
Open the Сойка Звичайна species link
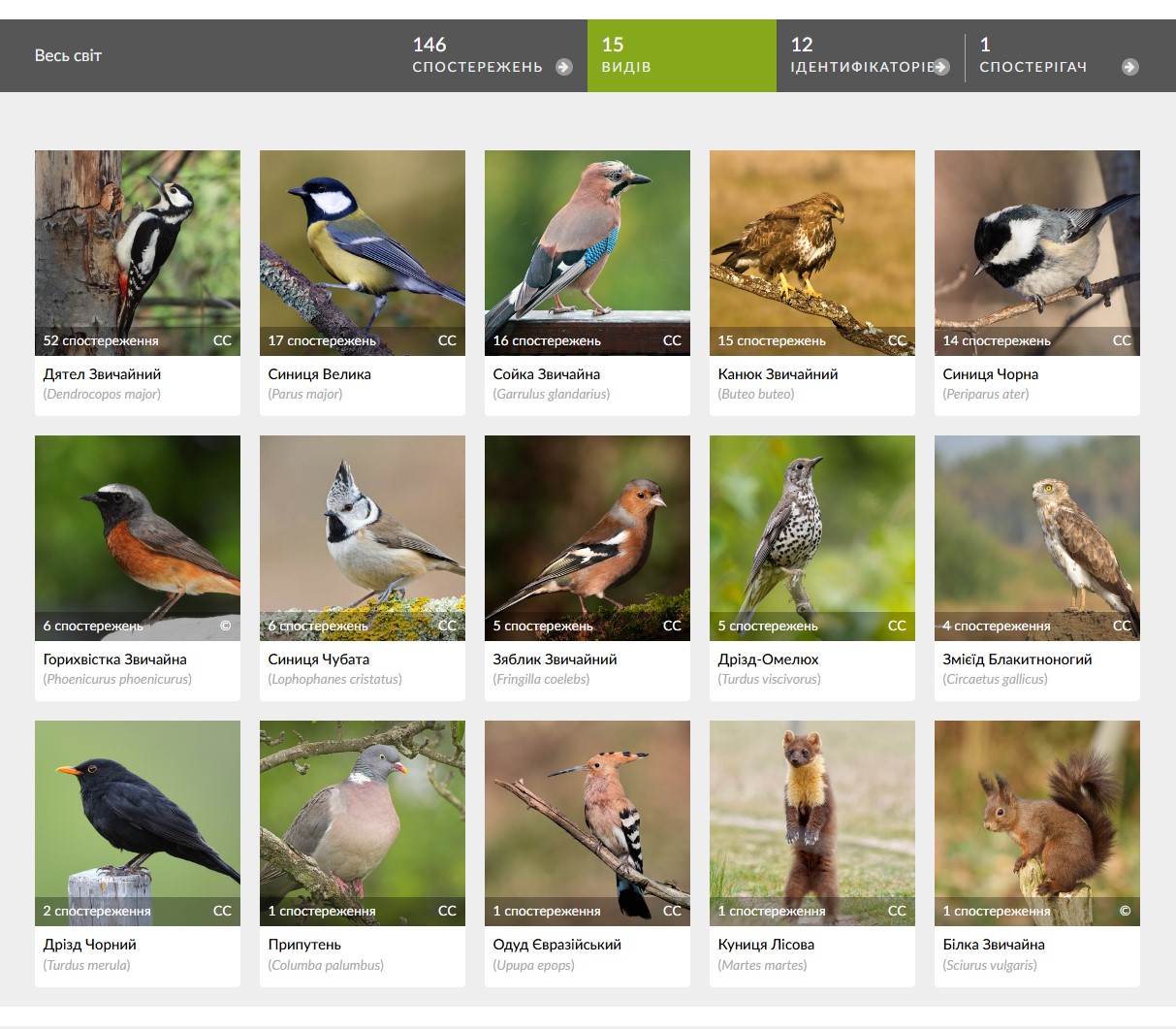tap(547, 374)
